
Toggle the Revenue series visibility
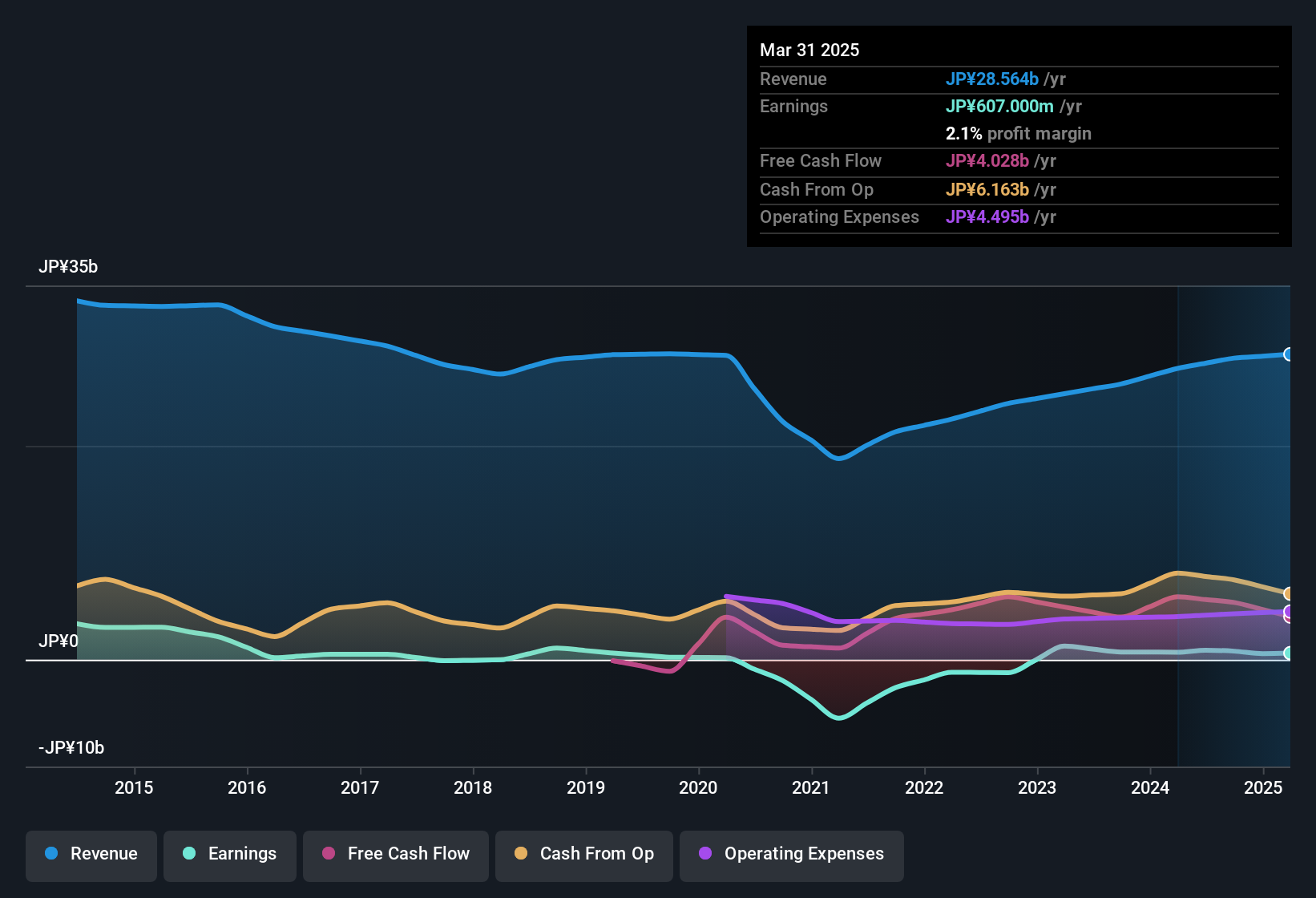(91, 854)
